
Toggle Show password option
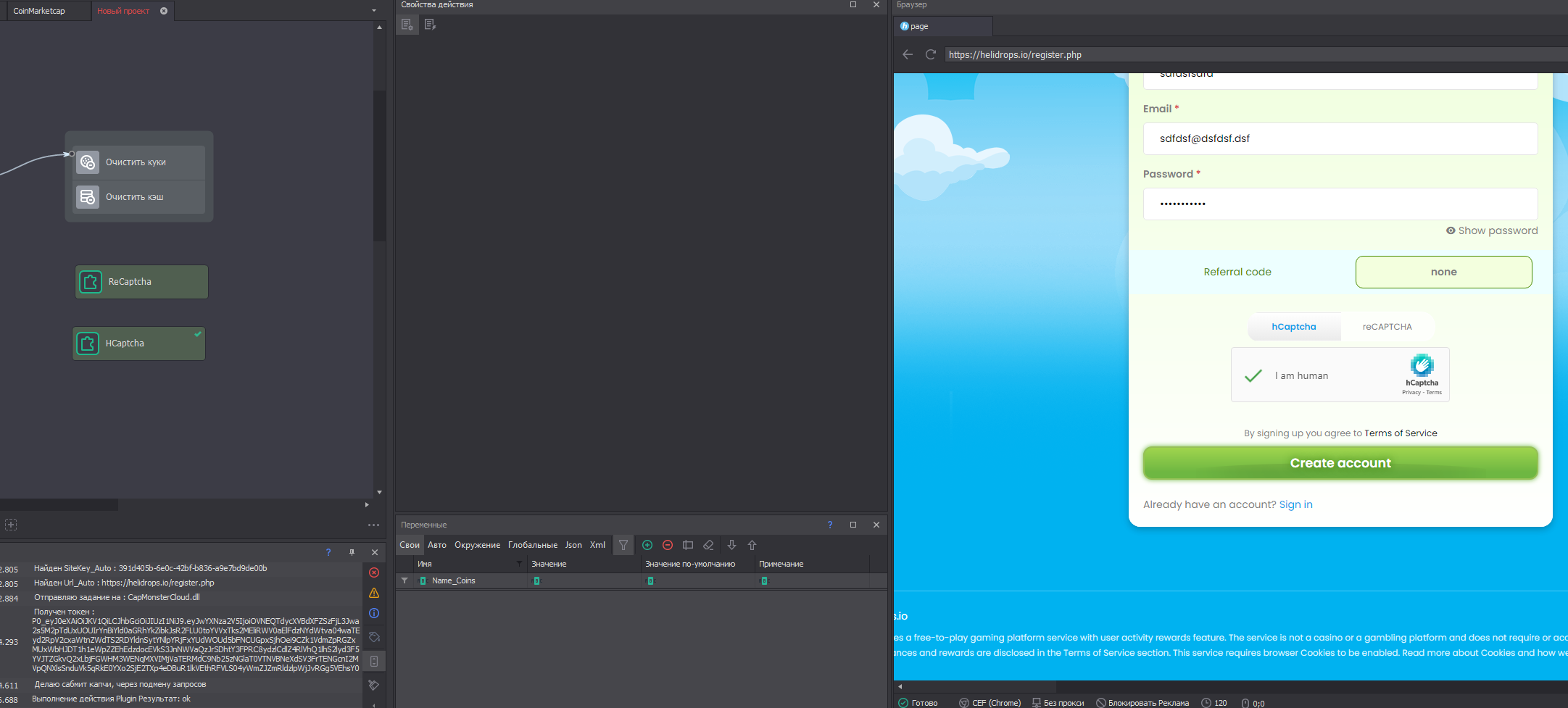pyautogui.click(x=1491, y=230)
